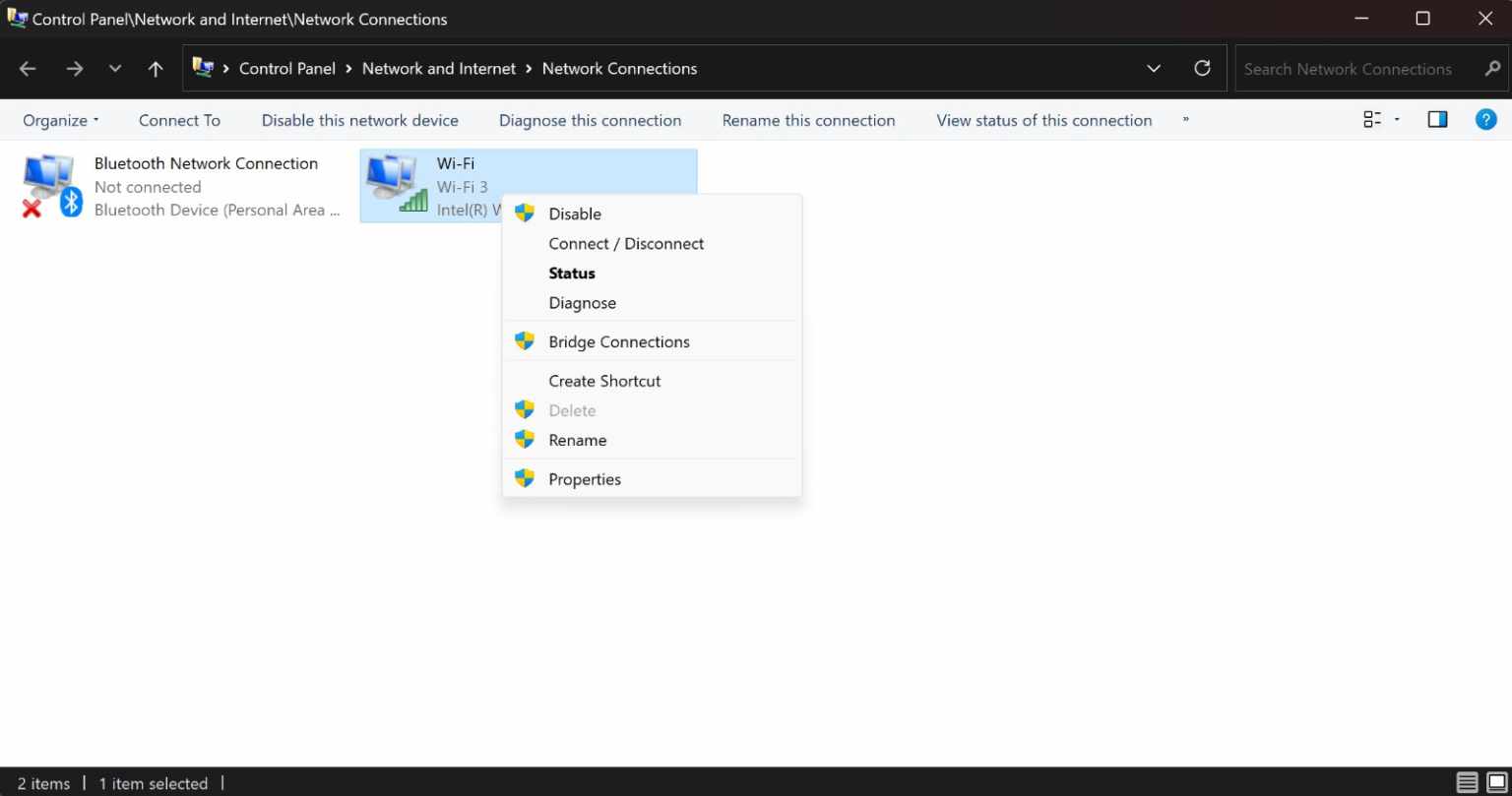Choose Connect / Disconnect menu entry
Viewport: 1512px width, 796px height.
click(x=652, y=243)
